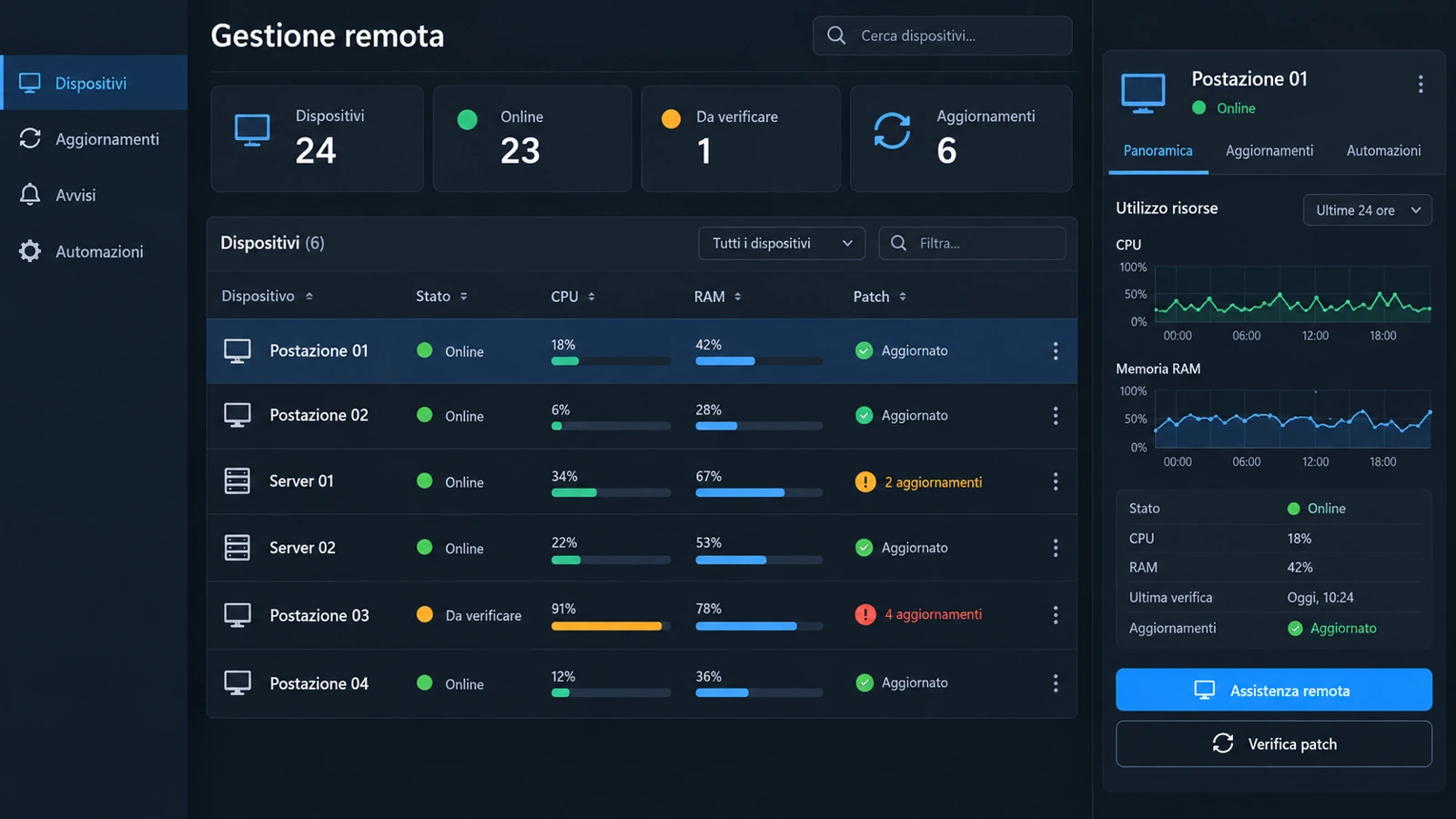Open the three-dot menu for the Postazione 04 row
The image size is (1456, 819).
coord(1056,683)
